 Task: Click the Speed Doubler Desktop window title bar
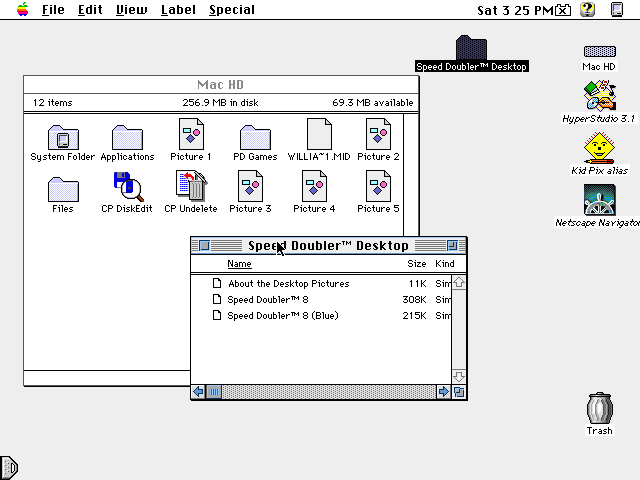[x=329, y=245]
